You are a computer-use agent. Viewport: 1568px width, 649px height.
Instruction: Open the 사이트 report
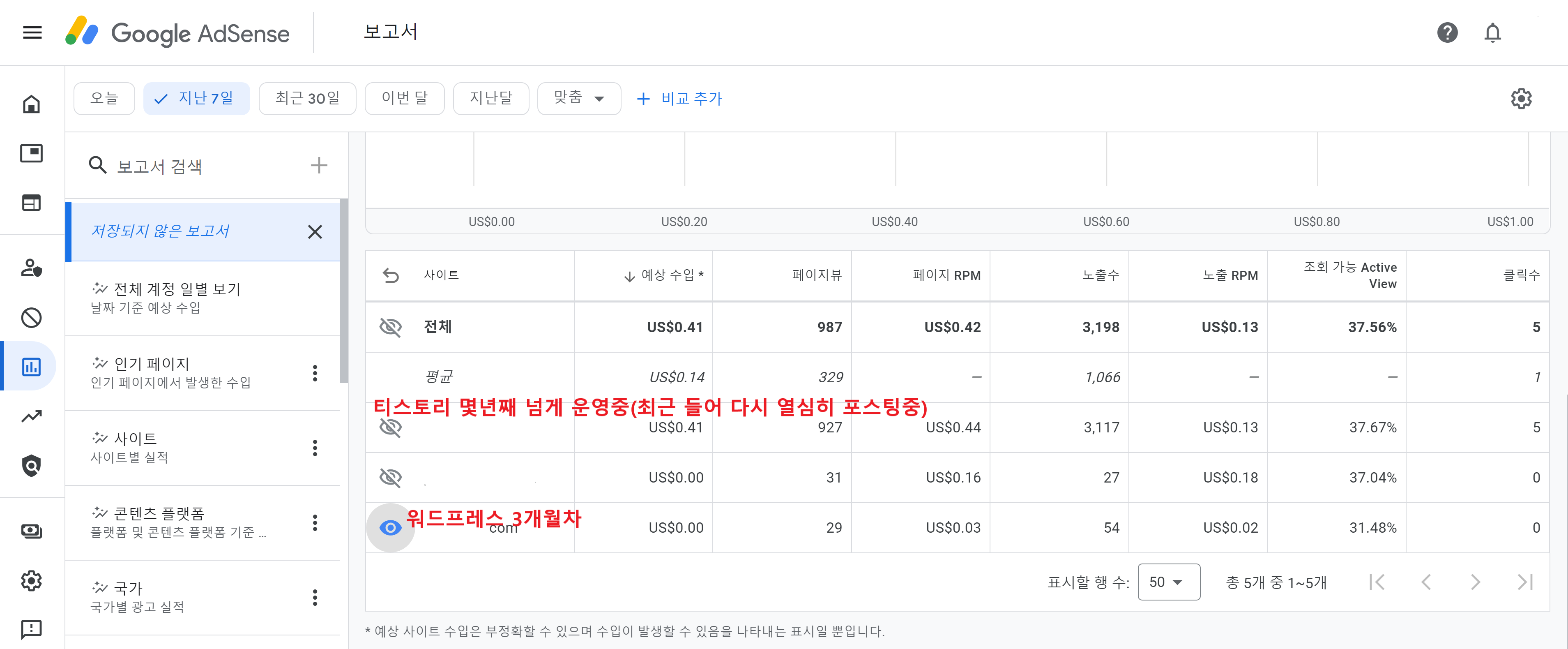tap(202, 448)
